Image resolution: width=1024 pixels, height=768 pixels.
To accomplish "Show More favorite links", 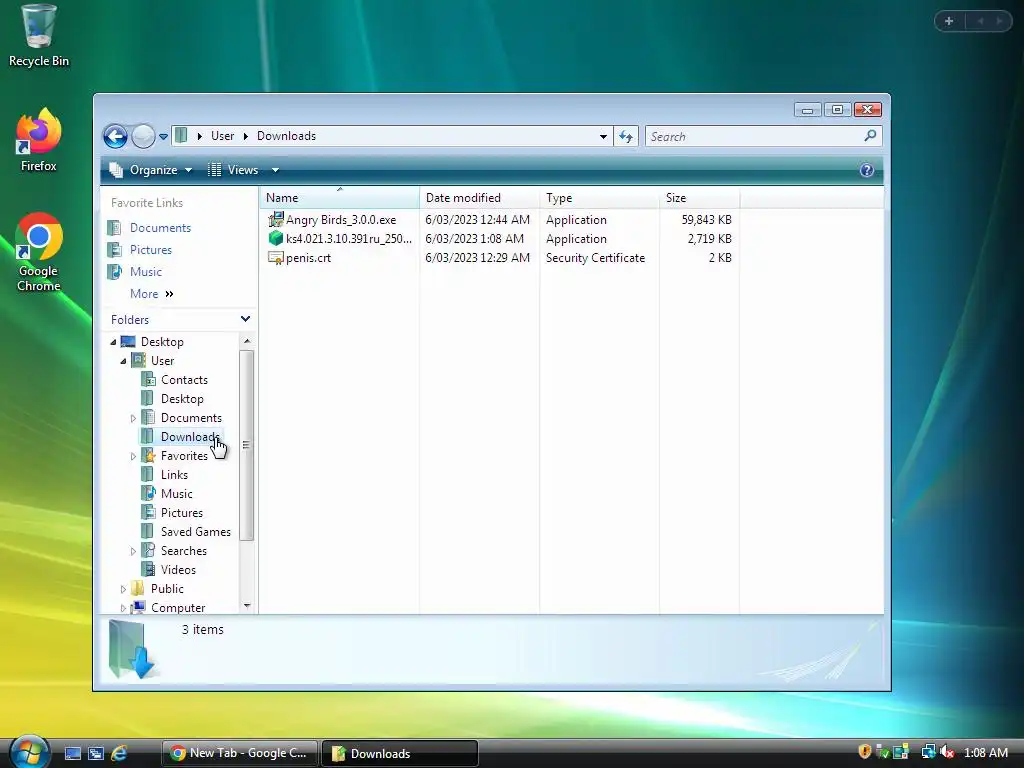I will (152, 294).
